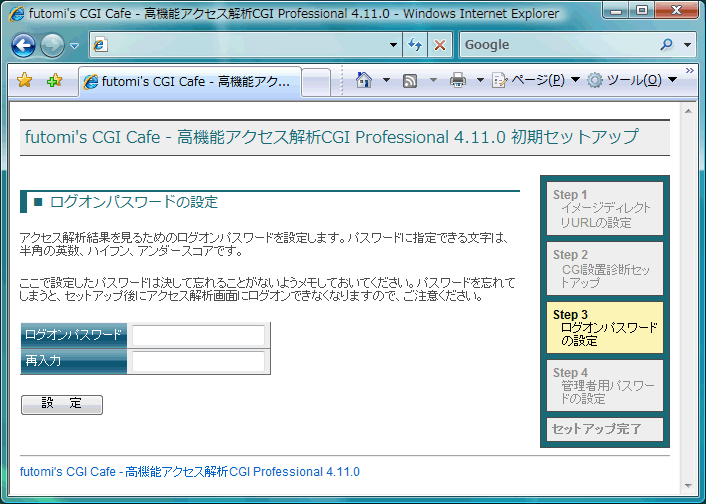Go back with the Back arrow button
Viewport: 706px width, 504px height.
click(23, 45)
